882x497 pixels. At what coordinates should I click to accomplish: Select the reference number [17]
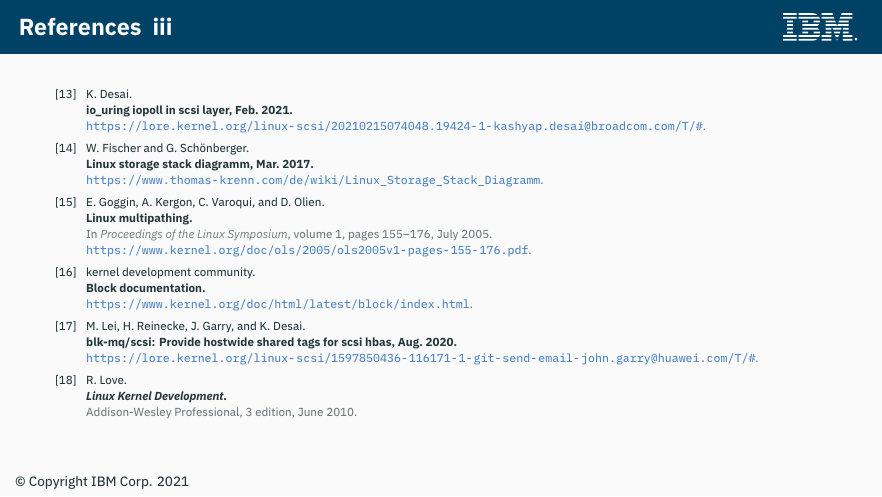coord(65,326)
